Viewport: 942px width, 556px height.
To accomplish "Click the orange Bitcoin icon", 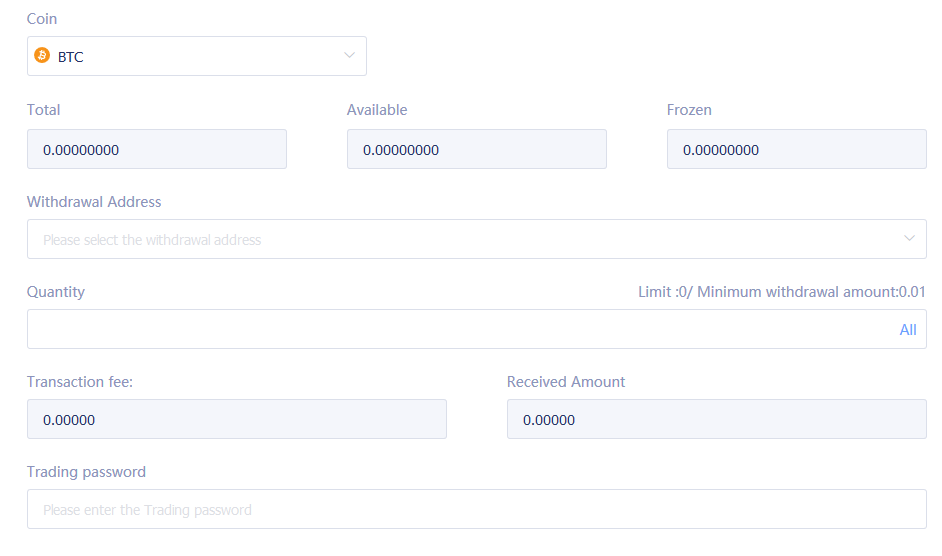I will [x=42, y=56].
